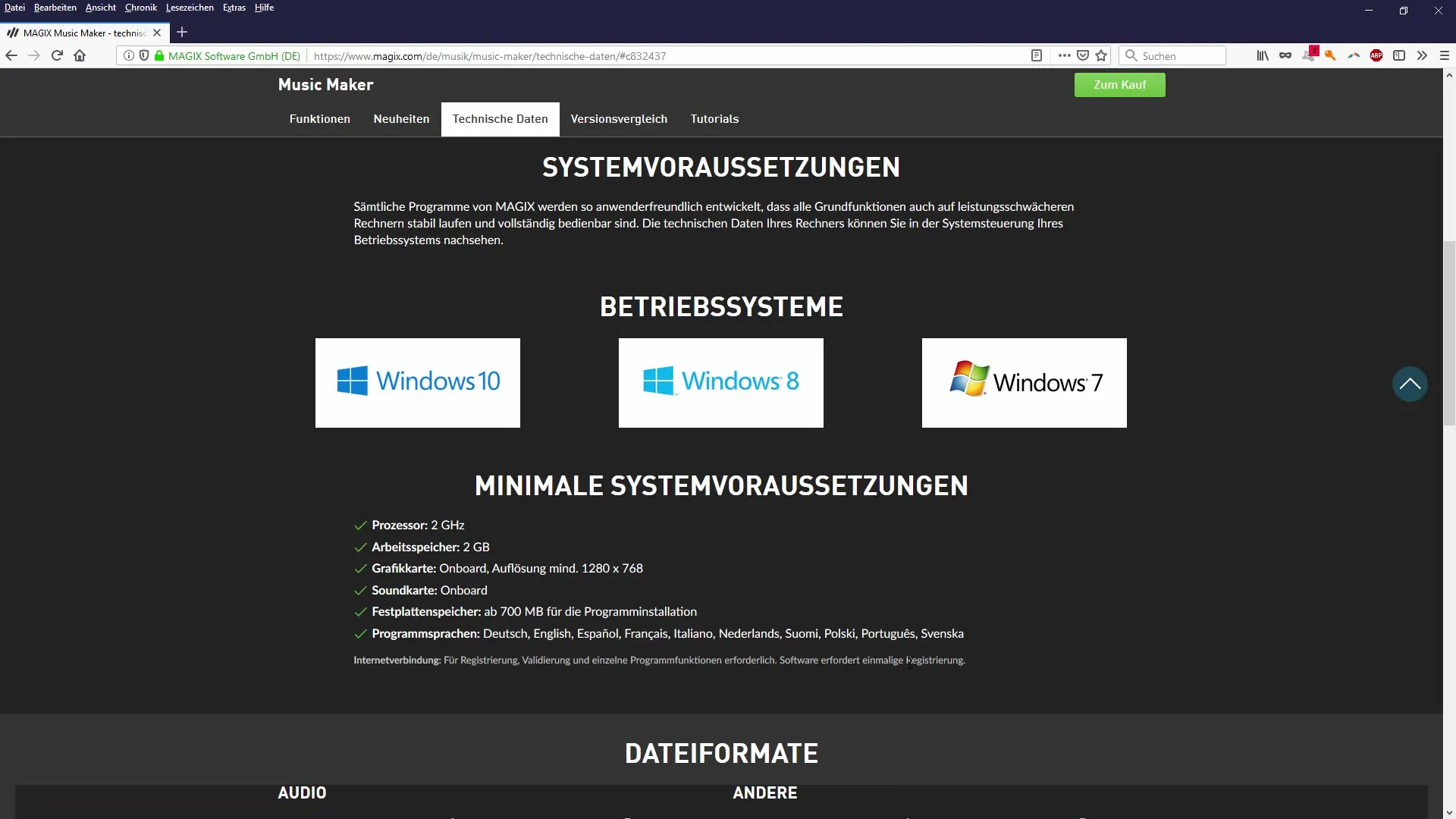Viewport: 1456px width, 819px height.
Task: Open the page actions three-dots menu
Action: (1064, 55)
